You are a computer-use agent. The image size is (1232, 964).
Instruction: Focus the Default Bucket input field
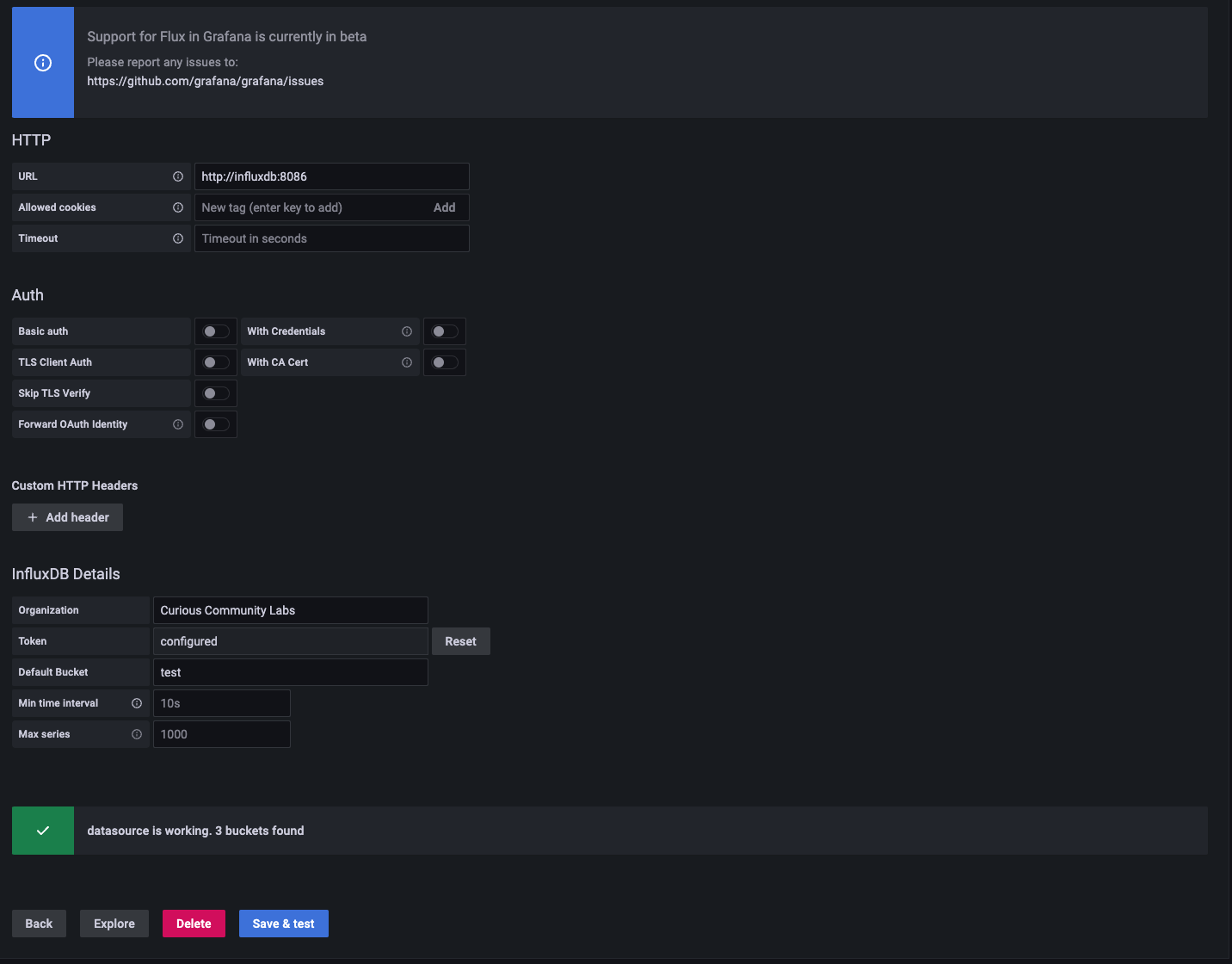click(x=290, y=672)
